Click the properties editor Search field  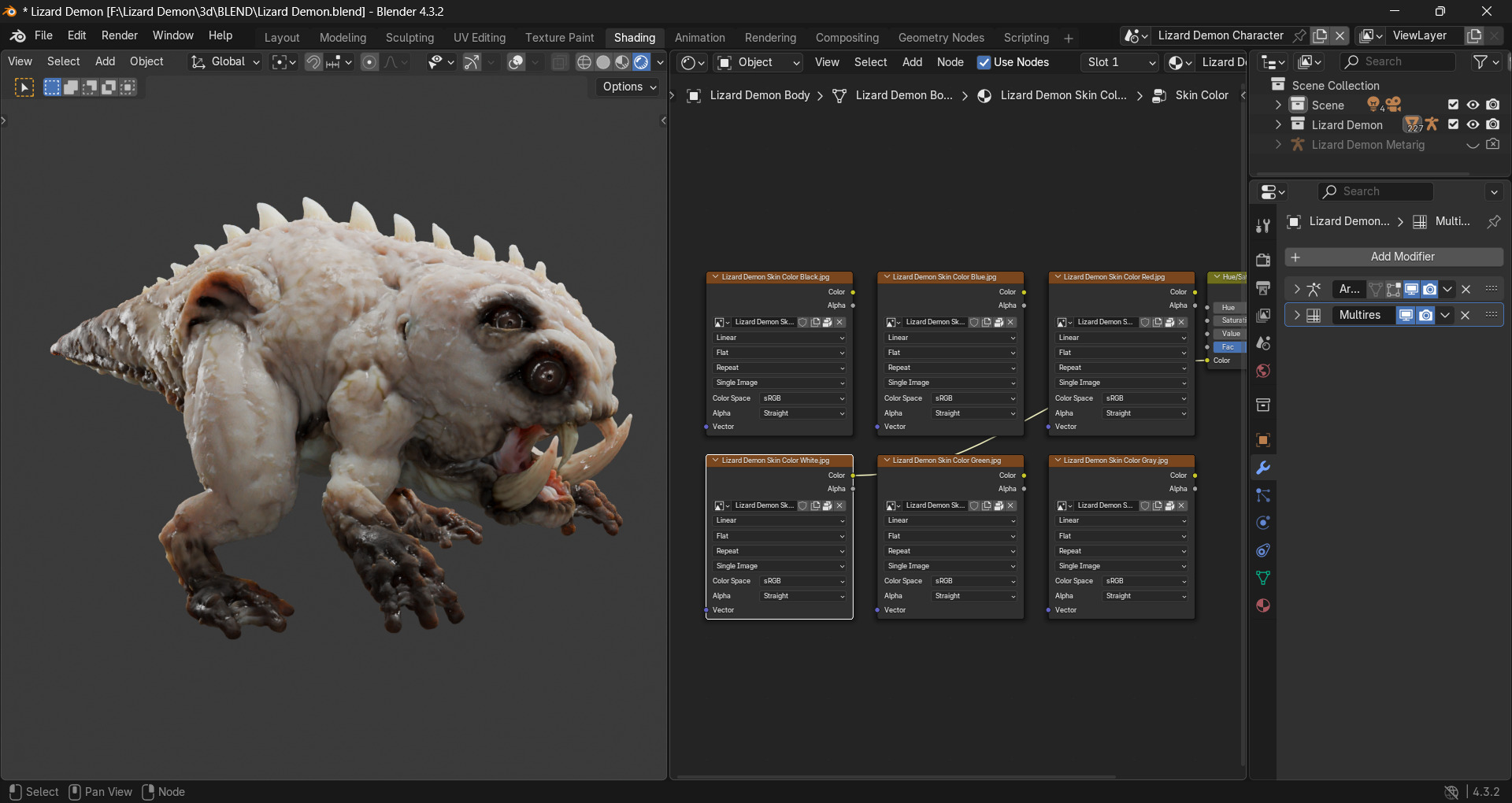click(1376, 191)
